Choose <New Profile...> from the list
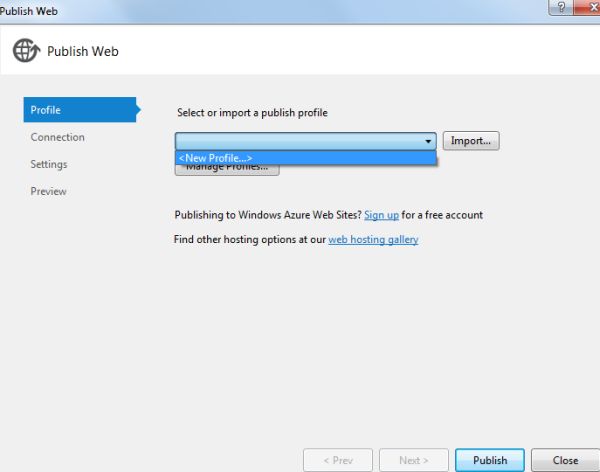The height and width of the screenshot is (472, 600). (x=305, y=158)
